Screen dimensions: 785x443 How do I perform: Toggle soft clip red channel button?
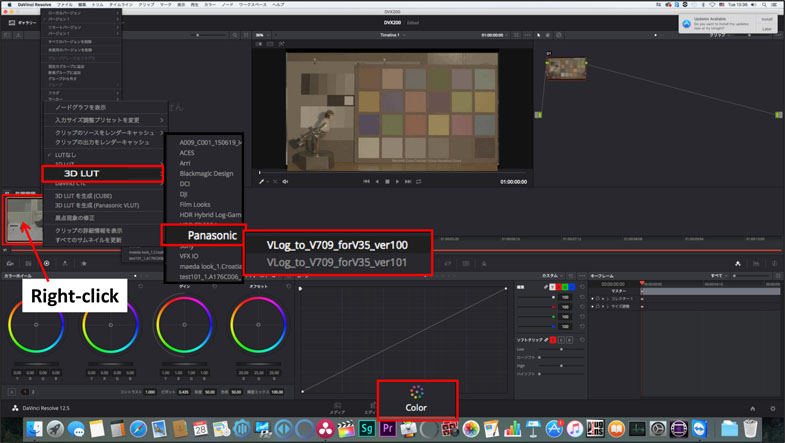[x=553, y=340]
